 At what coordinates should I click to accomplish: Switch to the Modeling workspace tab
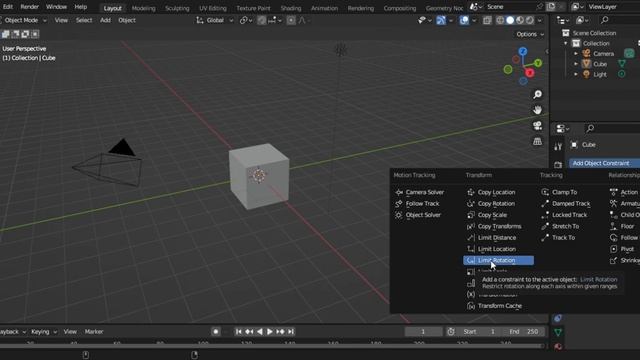tap(143, 8)
